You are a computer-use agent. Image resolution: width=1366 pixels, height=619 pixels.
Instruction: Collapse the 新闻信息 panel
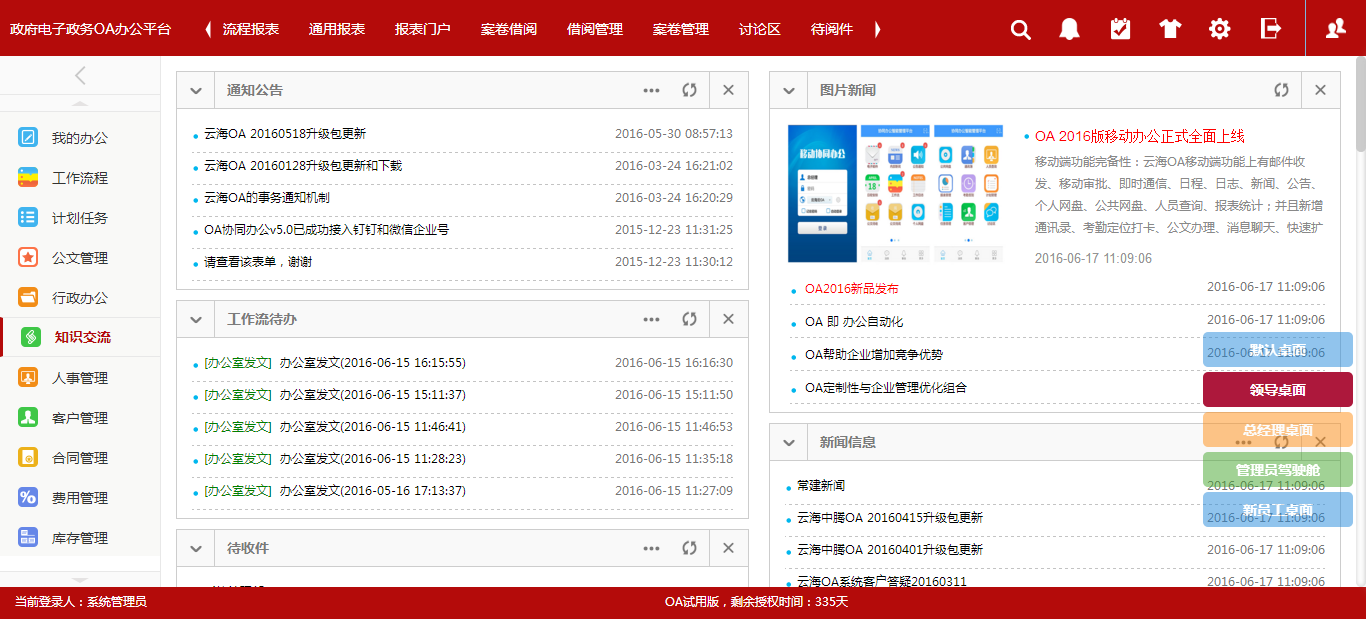coord(788,442)
